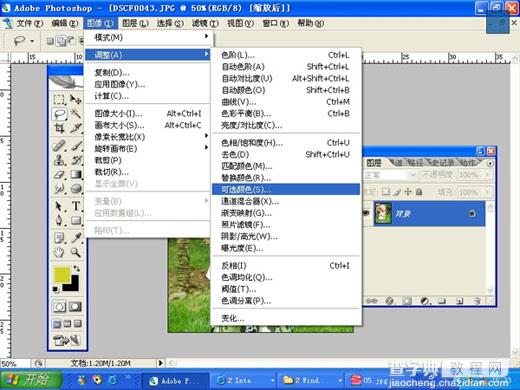Select the Crop tool
This screenshot has width=520, height=390.
(x=59, y=128)
